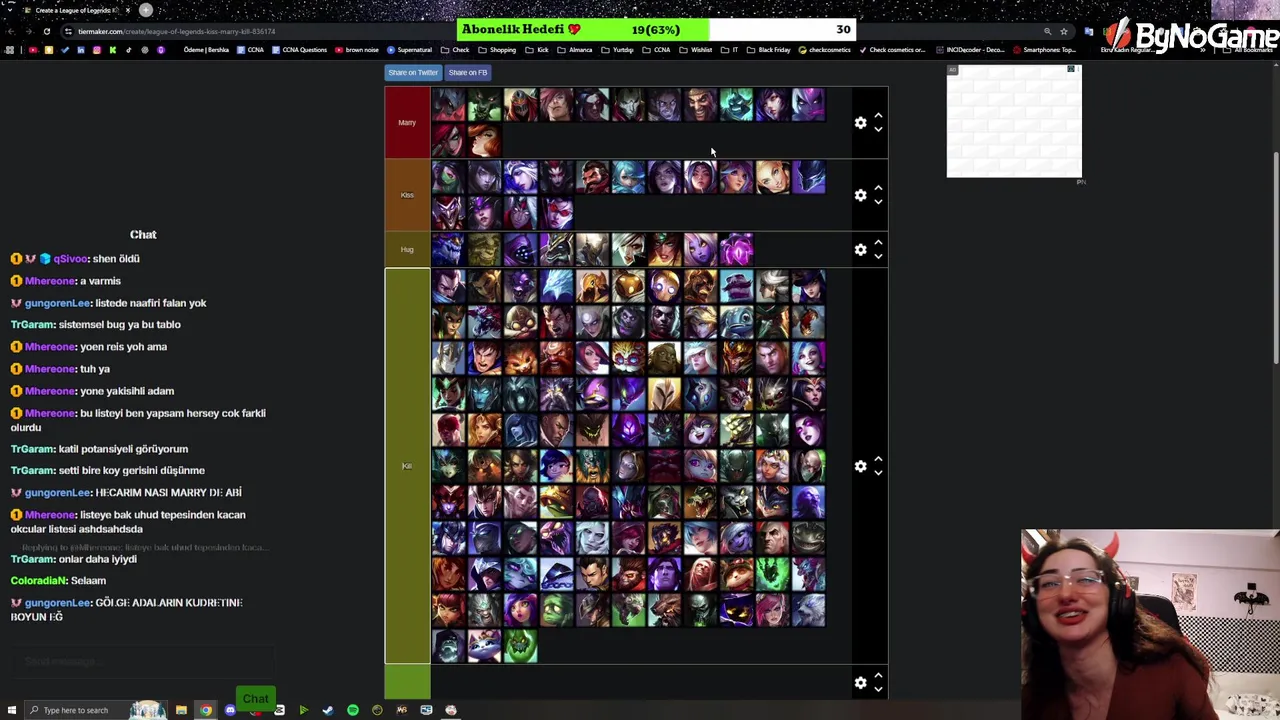The width and height of the screenshot is (1280, 720).
Task: Click the Share on FB button
Action: point(467,72)
